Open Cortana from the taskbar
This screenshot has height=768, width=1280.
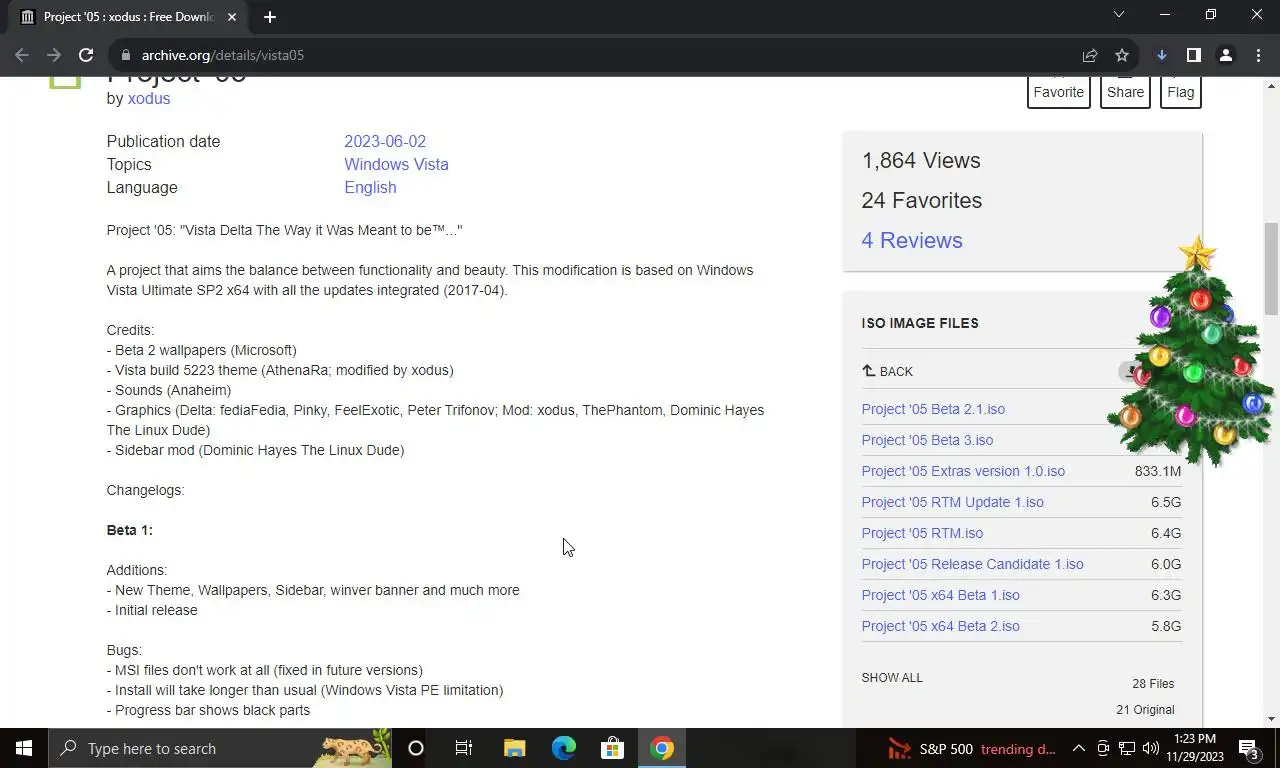click(x=416, y=748)
